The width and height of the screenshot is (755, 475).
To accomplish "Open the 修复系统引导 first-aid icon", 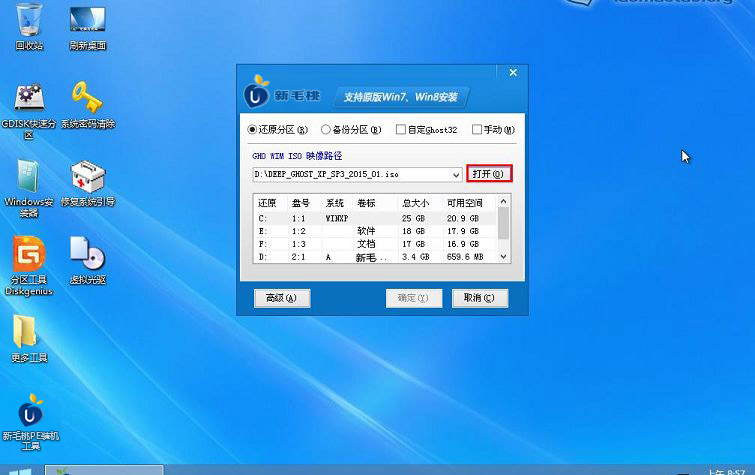I will click(88, 183).
